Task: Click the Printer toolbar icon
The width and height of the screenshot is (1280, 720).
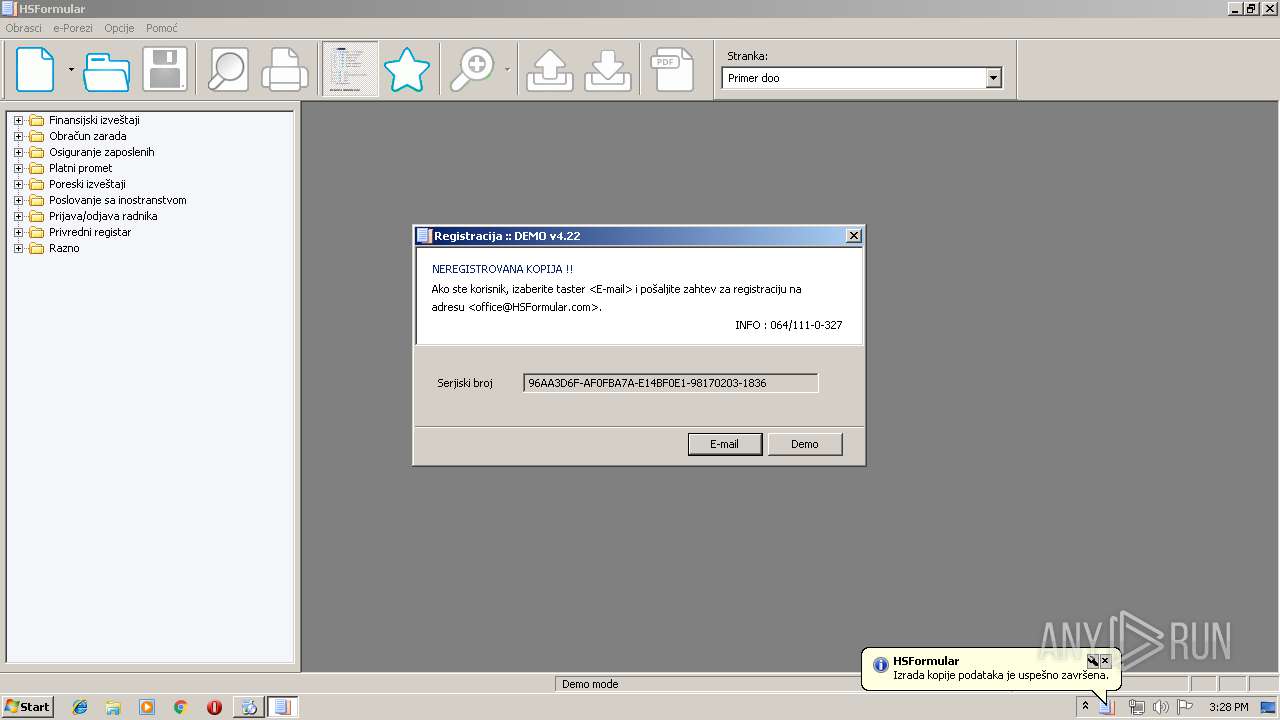Action: tap(285, 70)
